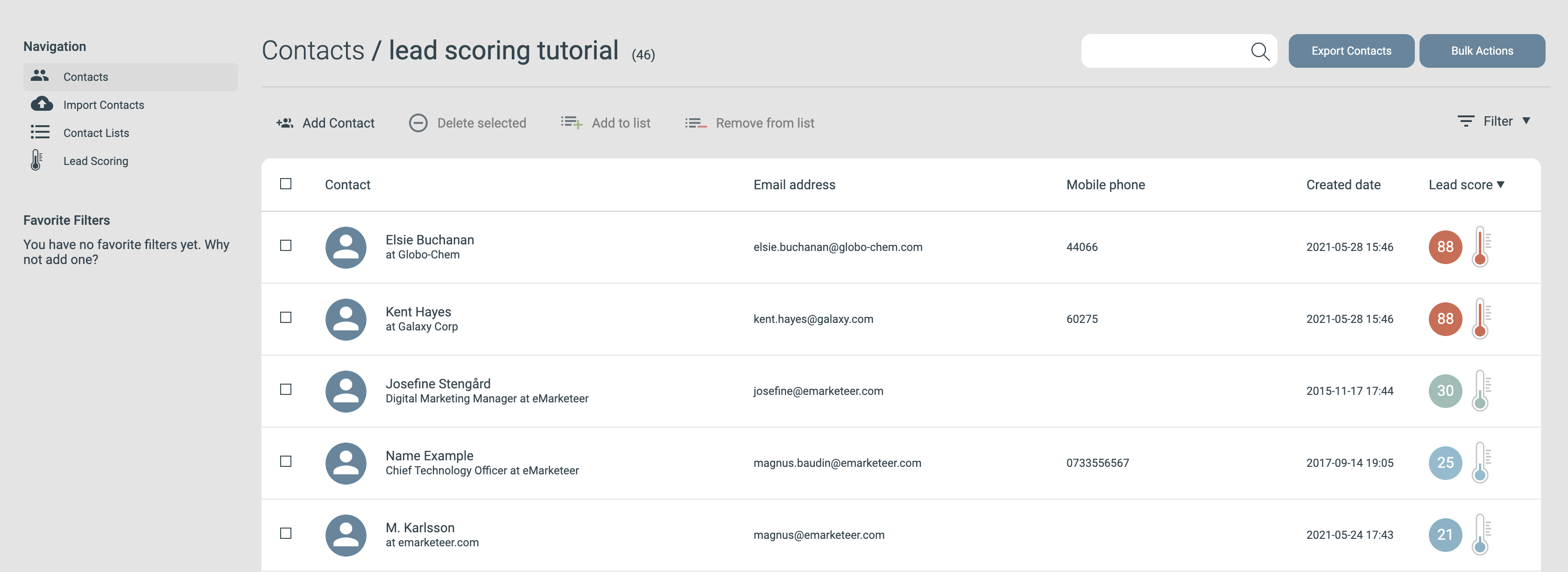
Task: Check the box for Kent Hayes
Action: [285, 317]
